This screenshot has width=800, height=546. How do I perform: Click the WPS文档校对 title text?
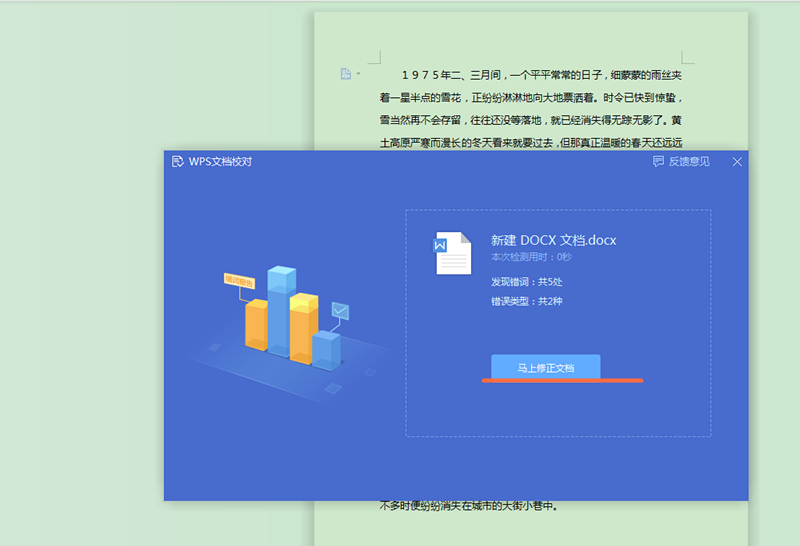click(x=220, y=161)
